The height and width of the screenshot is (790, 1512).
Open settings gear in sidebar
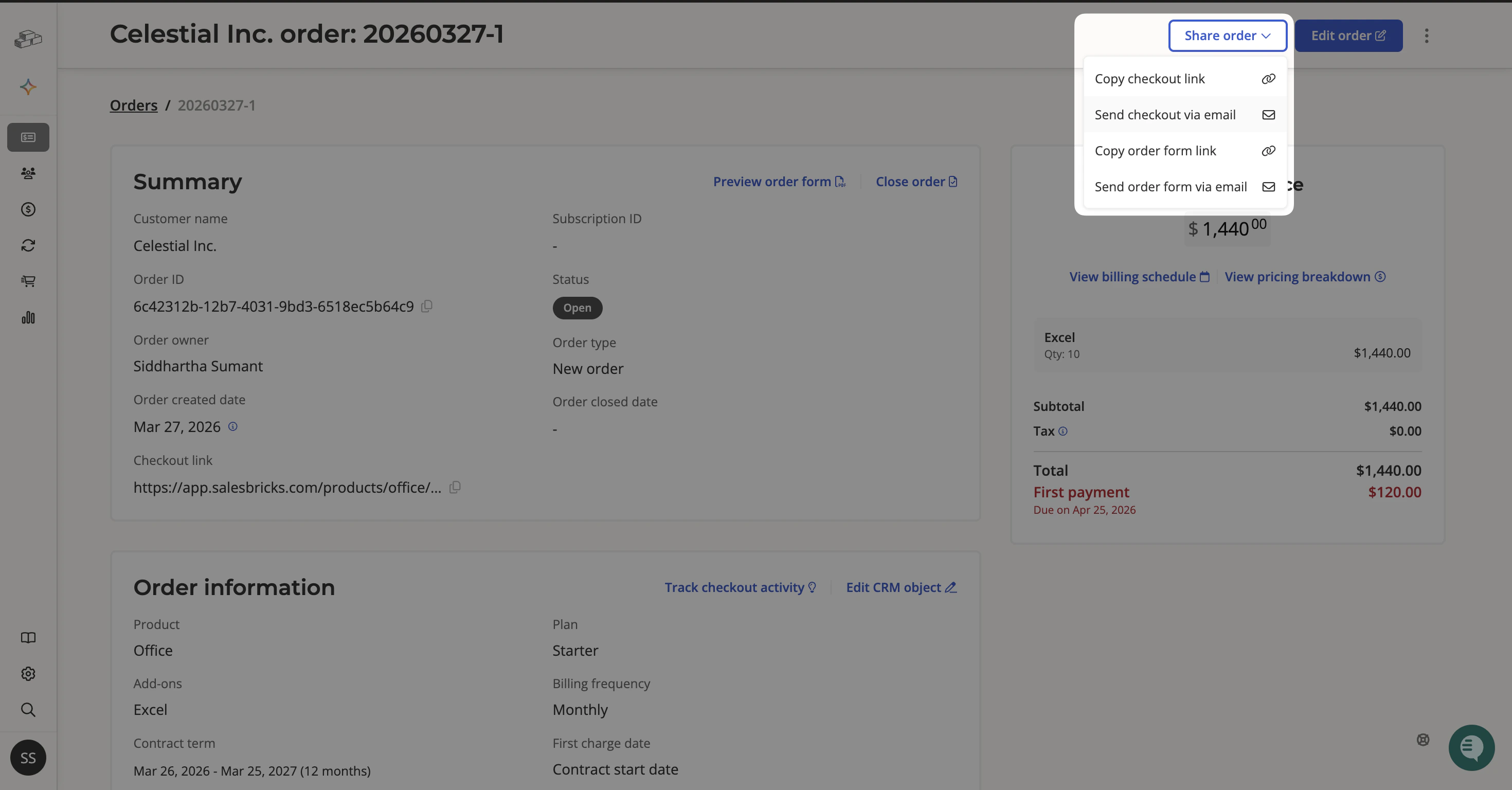point(28,674)
